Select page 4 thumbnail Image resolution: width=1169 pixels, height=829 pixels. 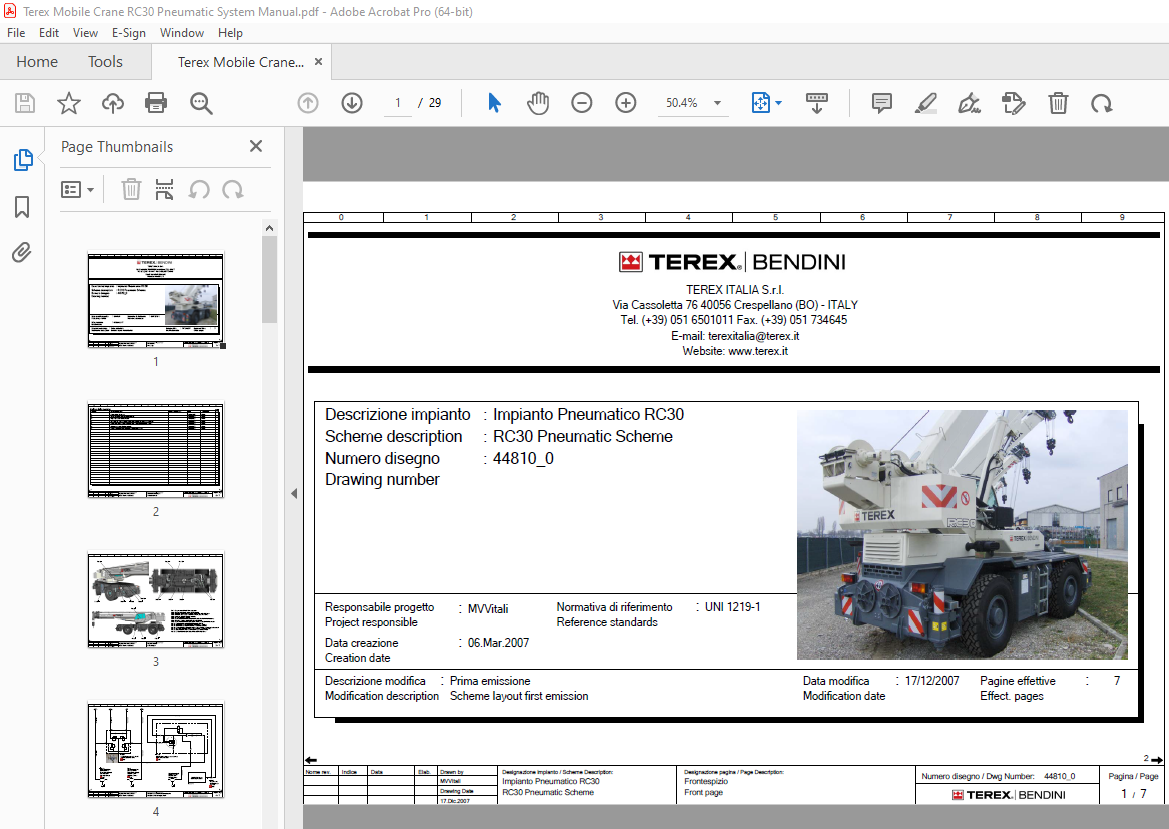156,750
